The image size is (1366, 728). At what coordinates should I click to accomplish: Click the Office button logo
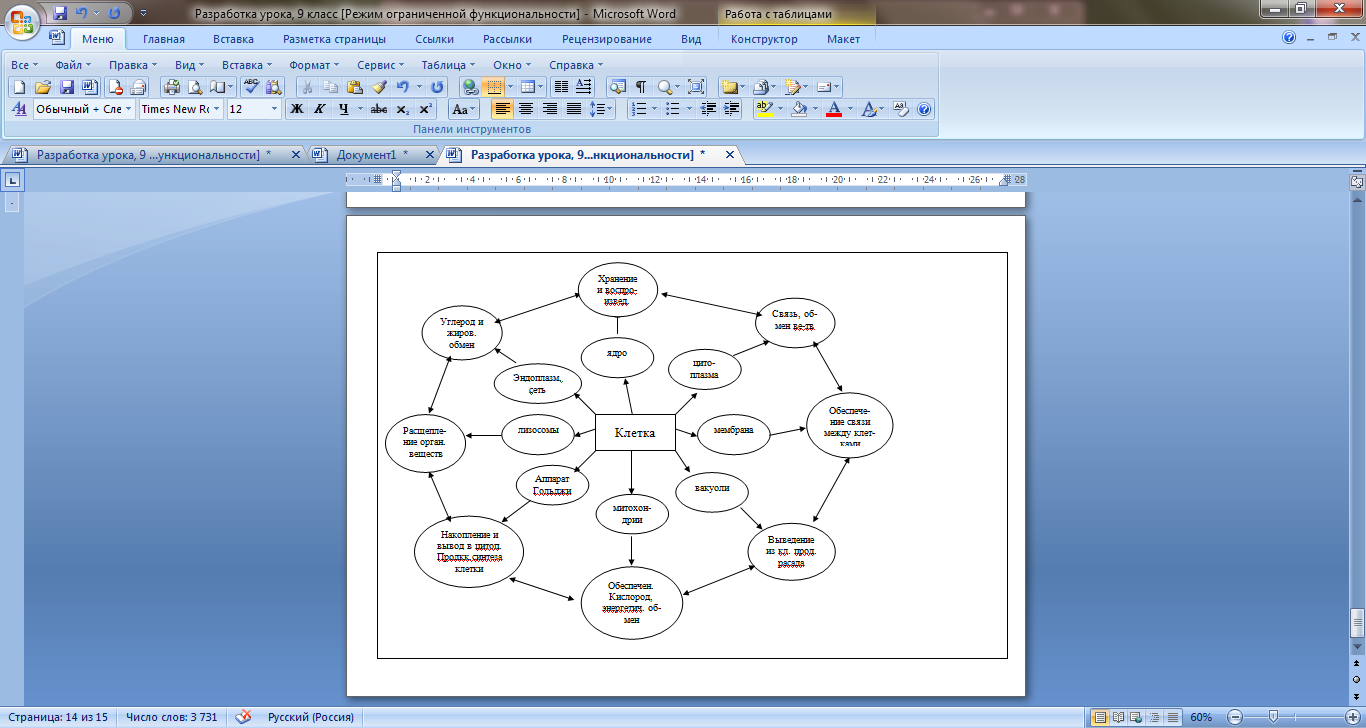22,24
